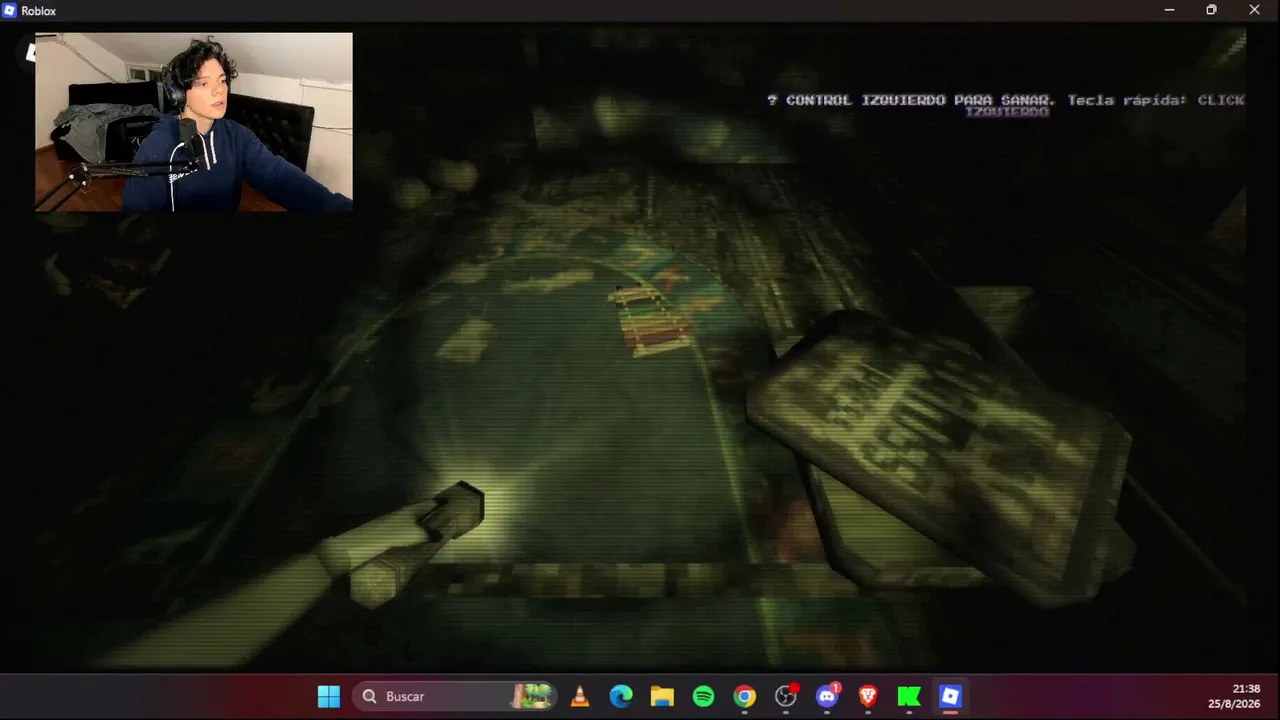Click the Roblox logo in the title bar

[10, 10]
